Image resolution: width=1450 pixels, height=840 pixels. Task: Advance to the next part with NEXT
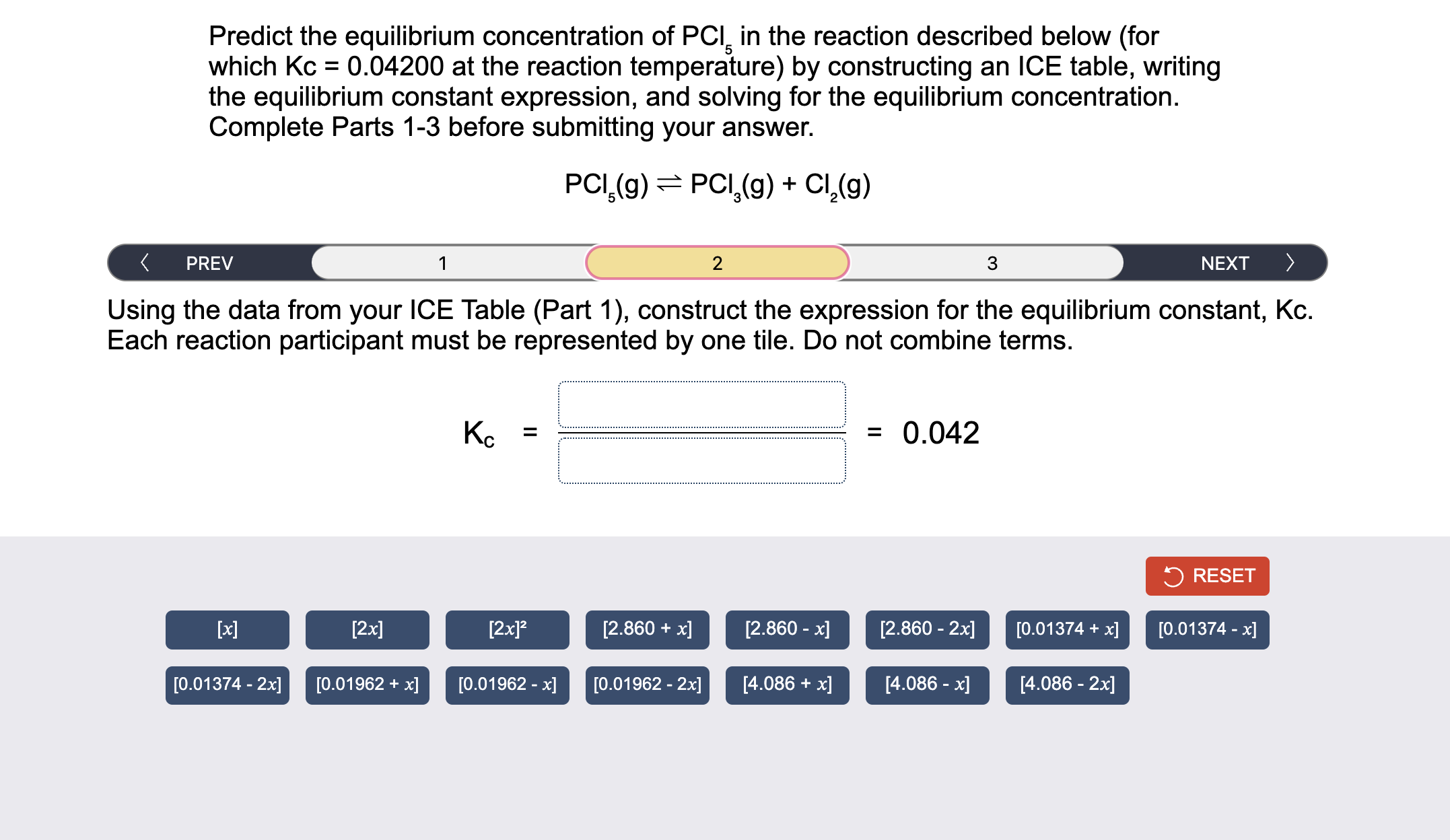[1224, 263]
